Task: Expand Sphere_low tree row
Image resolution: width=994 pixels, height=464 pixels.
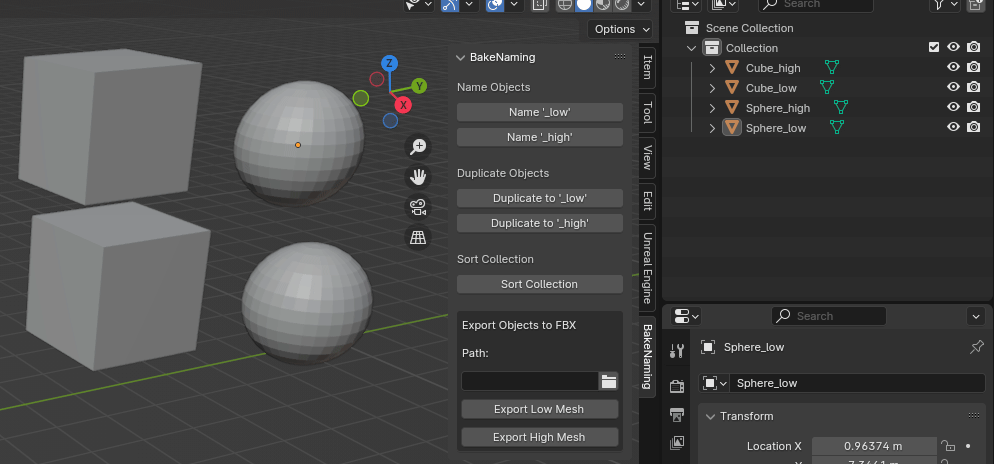Action: [712, 128]
